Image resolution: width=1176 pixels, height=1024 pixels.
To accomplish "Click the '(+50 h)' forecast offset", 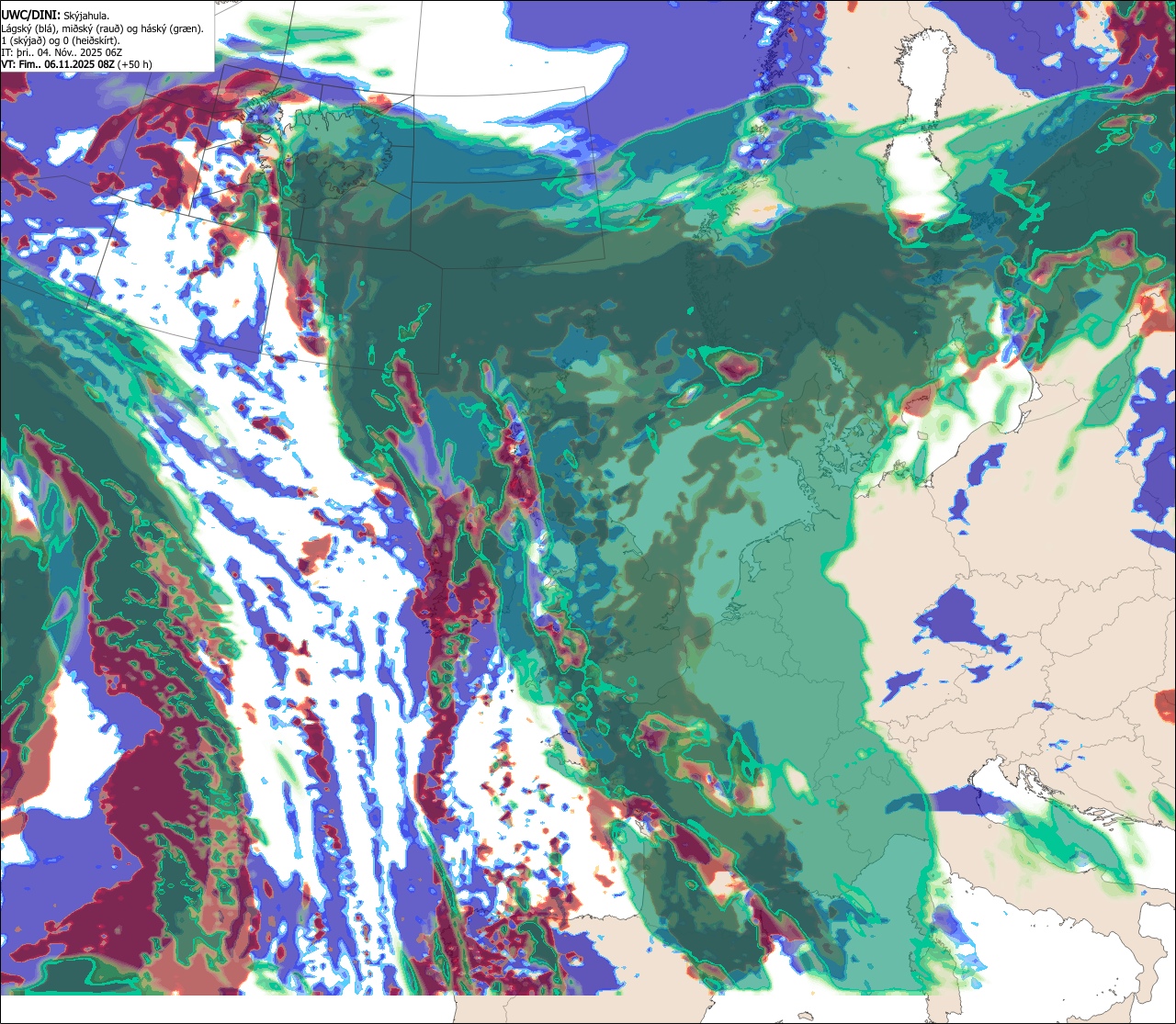I will tap(134, 64).
